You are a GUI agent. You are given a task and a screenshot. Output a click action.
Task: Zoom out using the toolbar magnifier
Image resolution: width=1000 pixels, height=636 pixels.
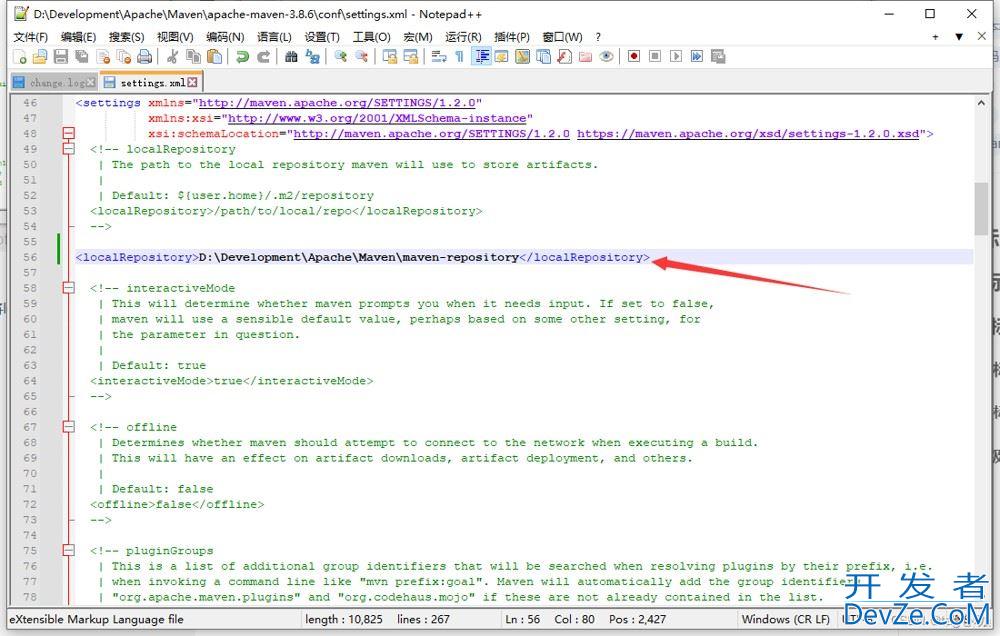[x=362, y=57]
